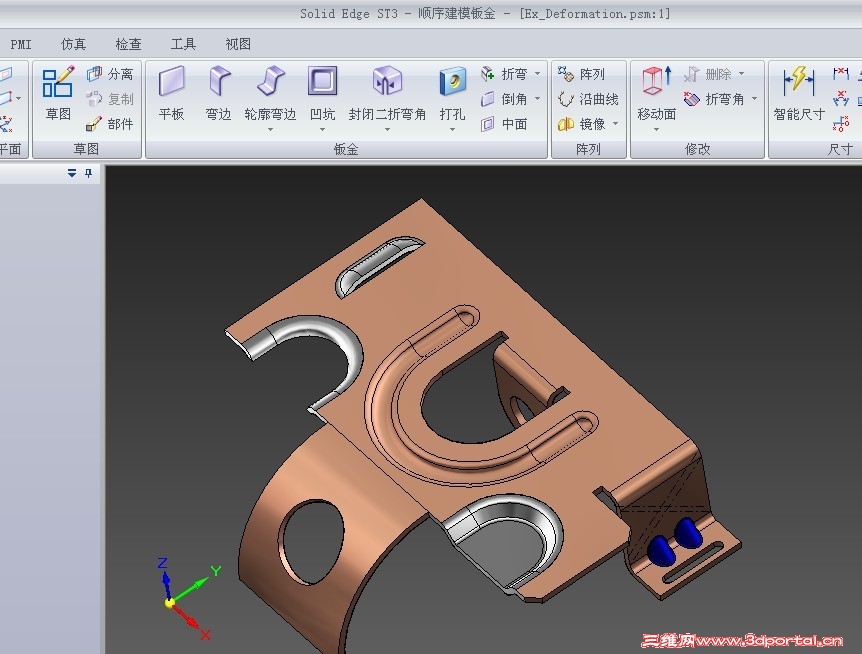Click the 中面 mid-surface command
The width and height of the screenshot is (862, 654).
tap(504, 124)
